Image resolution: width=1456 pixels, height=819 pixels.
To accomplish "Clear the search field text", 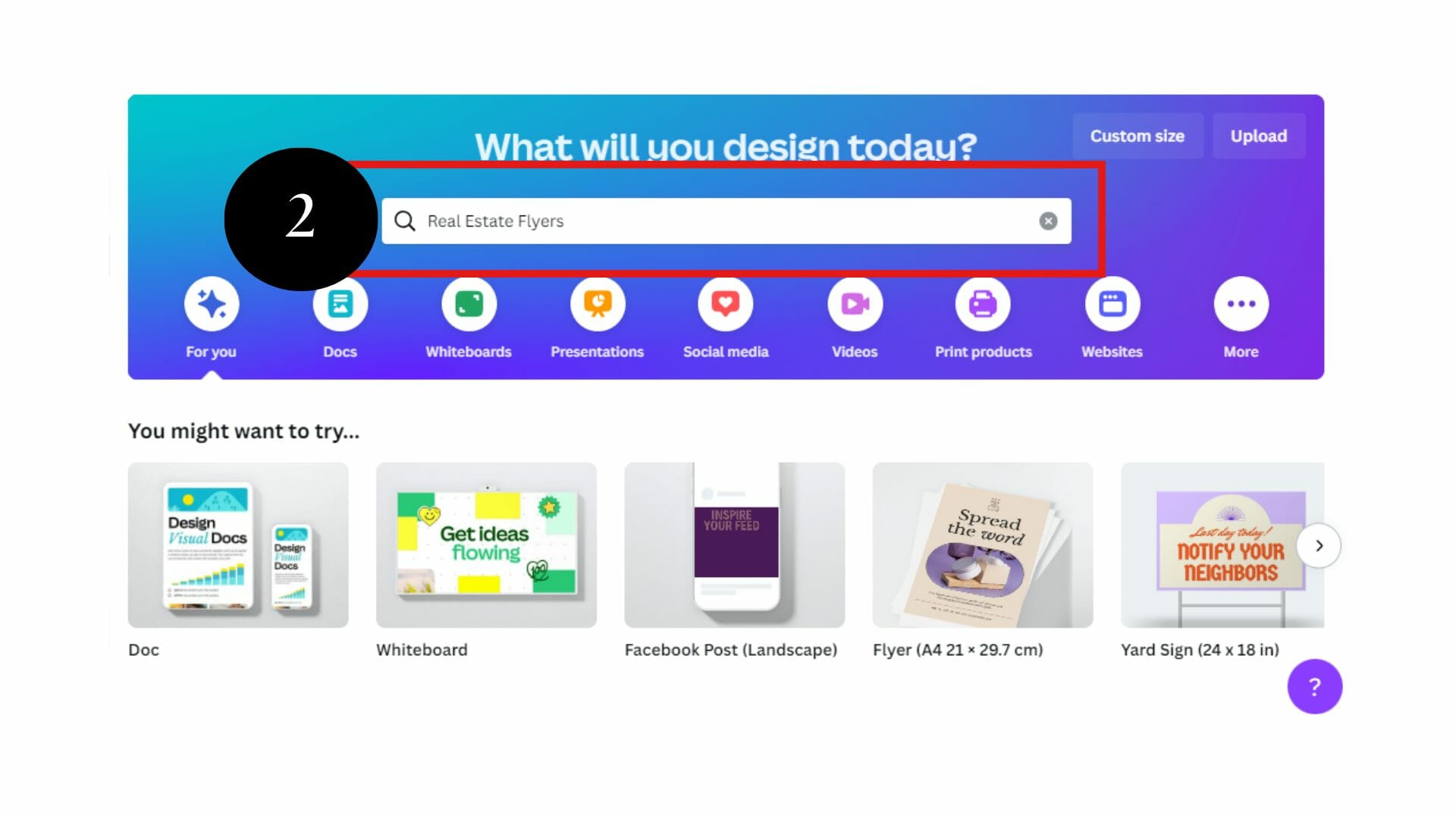I will point(1048,221).
